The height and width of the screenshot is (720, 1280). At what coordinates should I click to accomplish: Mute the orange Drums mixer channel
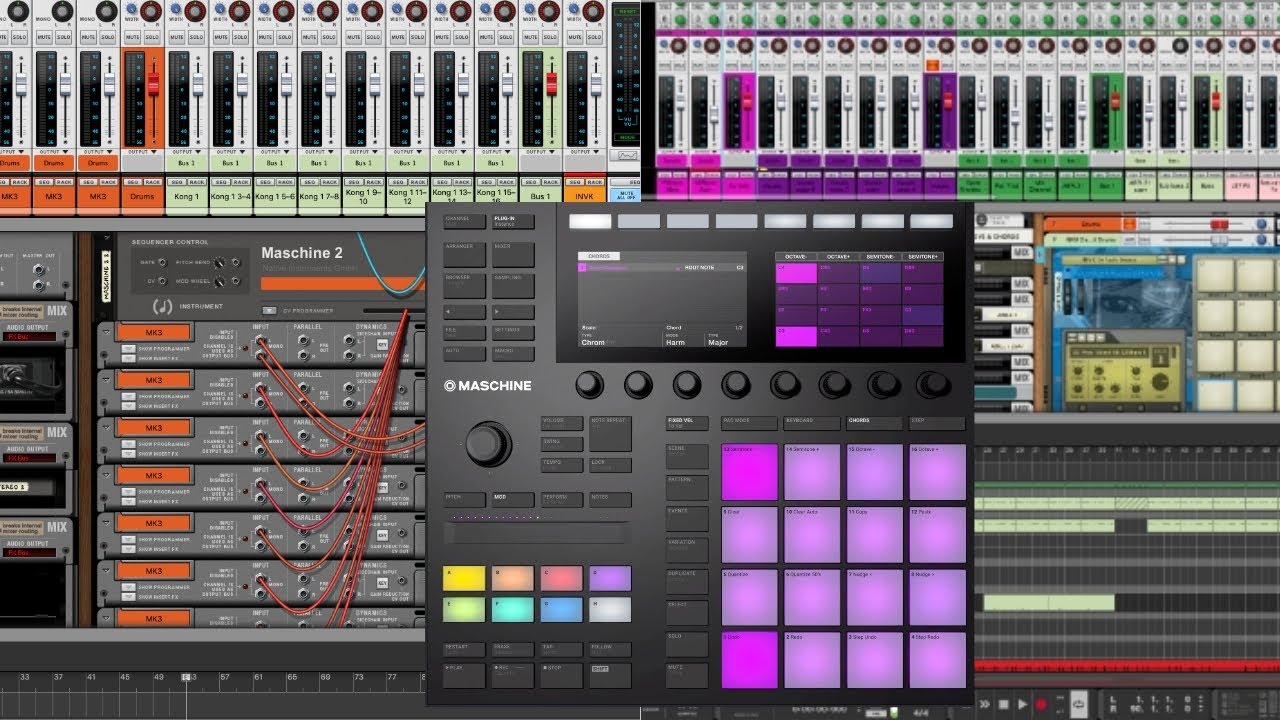click(130, 37)
